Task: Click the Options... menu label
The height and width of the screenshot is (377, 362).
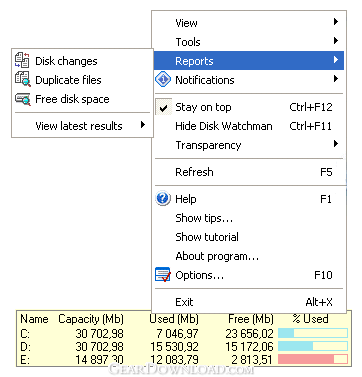Action: pyautogui.click(x=199, y=275)
